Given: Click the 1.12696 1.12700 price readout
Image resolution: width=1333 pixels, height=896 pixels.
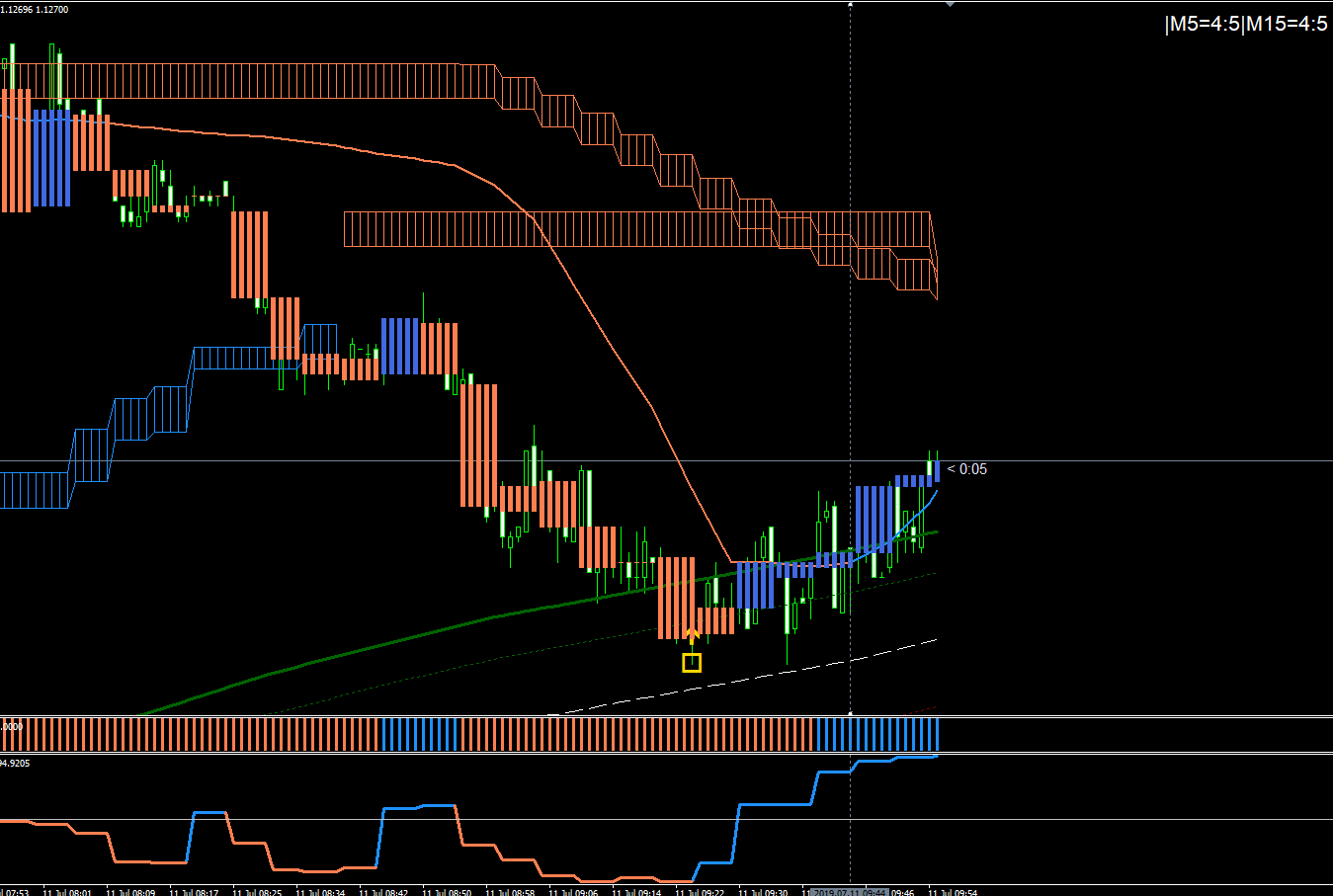Looking at the screenshot, I should pyautogui.click(x=35, y=9).
